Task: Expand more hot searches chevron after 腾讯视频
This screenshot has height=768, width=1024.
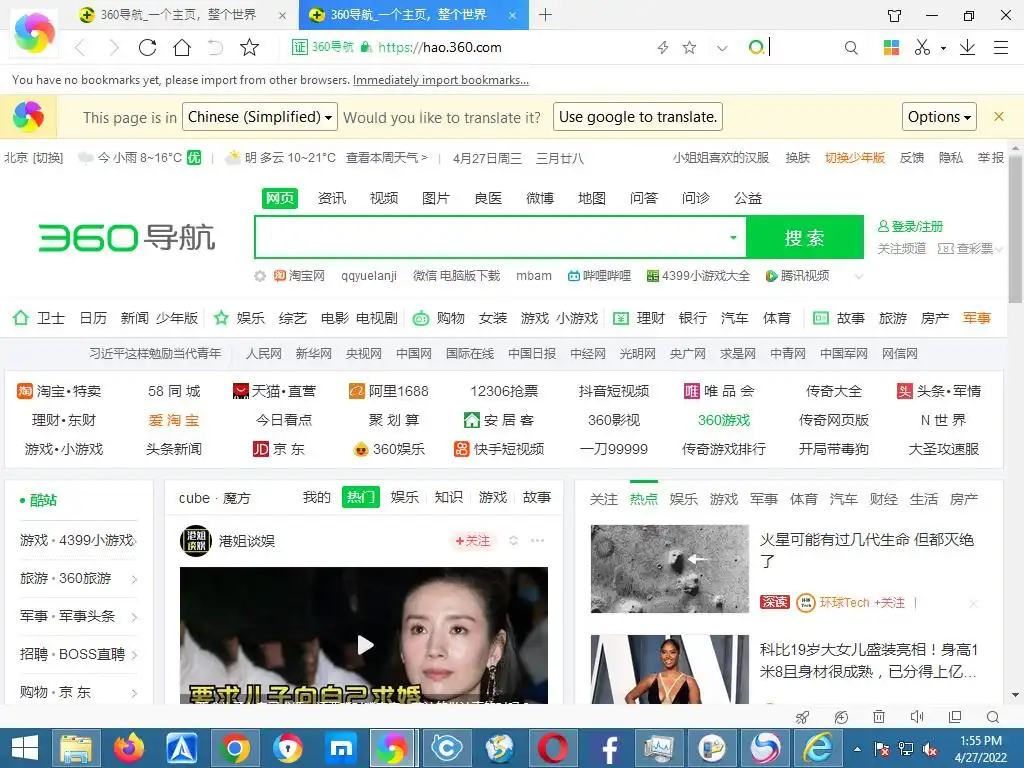Action: [859, 277]
